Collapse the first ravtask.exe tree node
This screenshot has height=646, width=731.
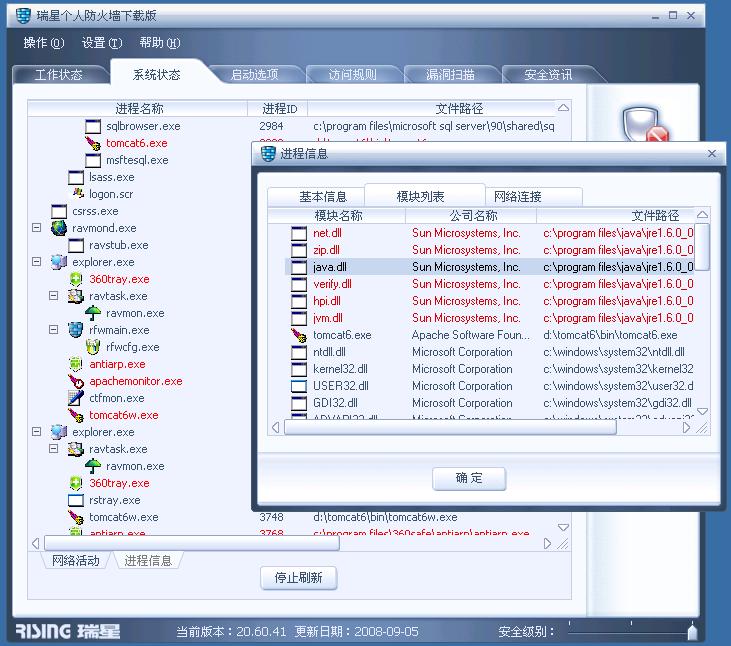(x=54, y=296)
